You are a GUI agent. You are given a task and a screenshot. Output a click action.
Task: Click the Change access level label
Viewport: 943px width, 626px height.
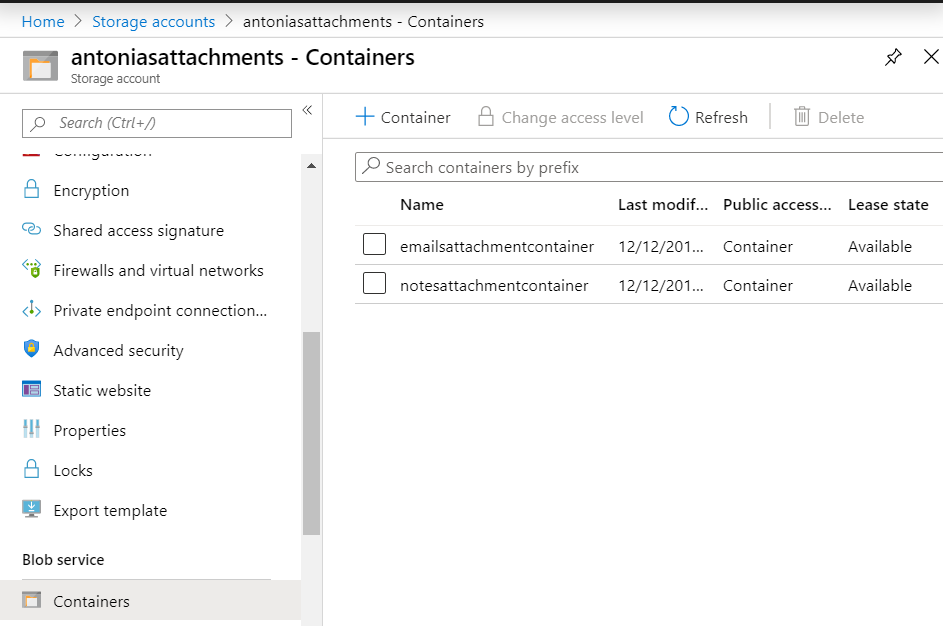(x=573, y=117)
